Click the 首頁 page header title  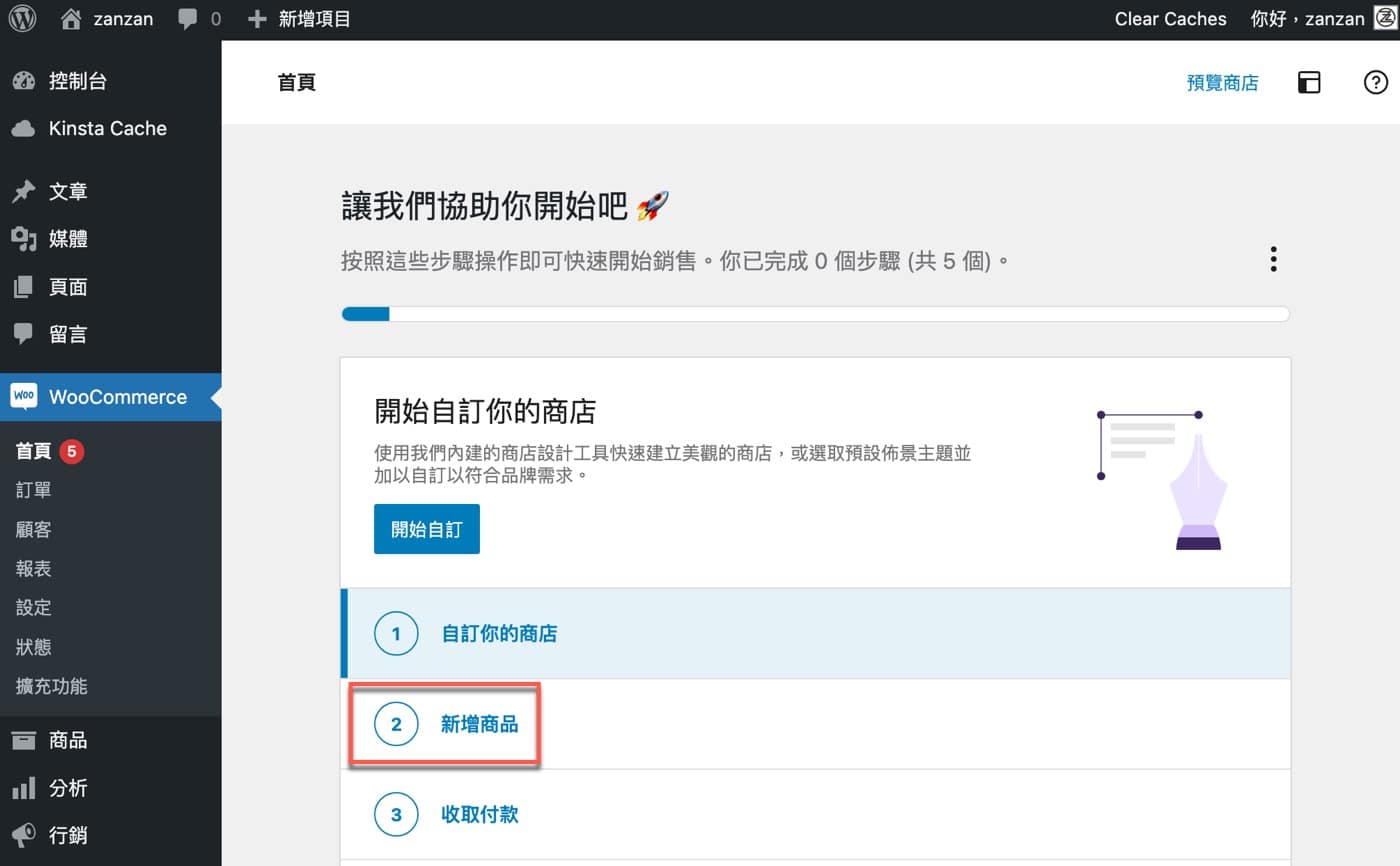point(297,83)
